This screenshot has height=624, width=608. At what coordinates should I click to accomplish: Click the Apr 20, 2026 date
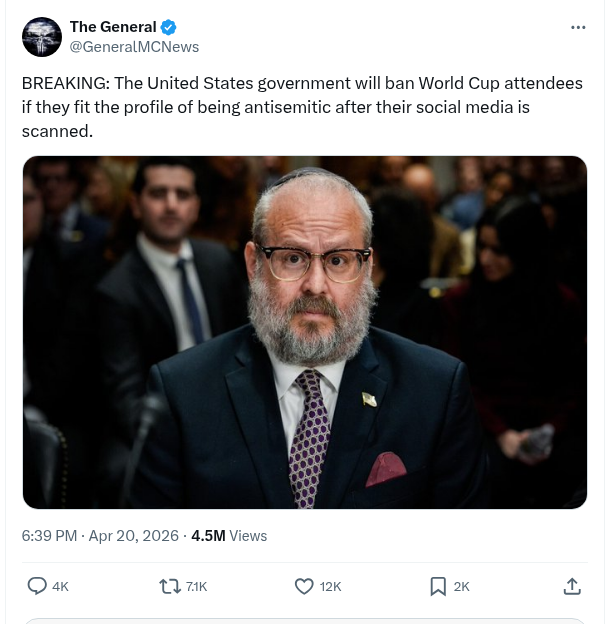tap(133, 536)
